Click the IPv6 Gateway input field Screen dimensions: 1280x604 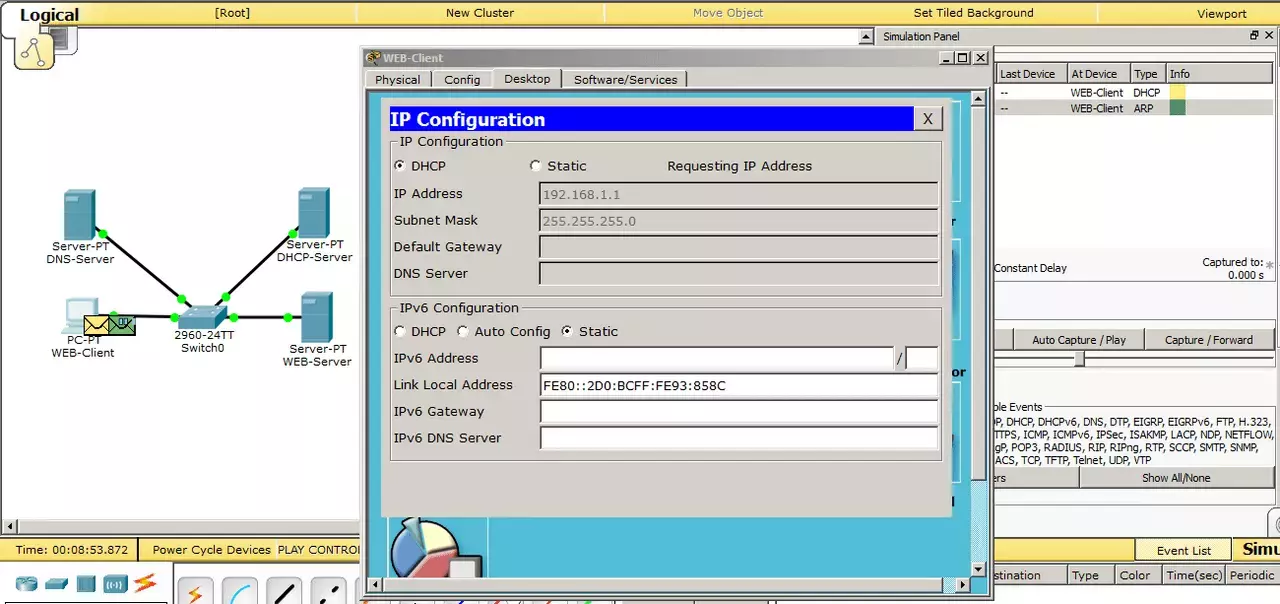pos(739,411)
